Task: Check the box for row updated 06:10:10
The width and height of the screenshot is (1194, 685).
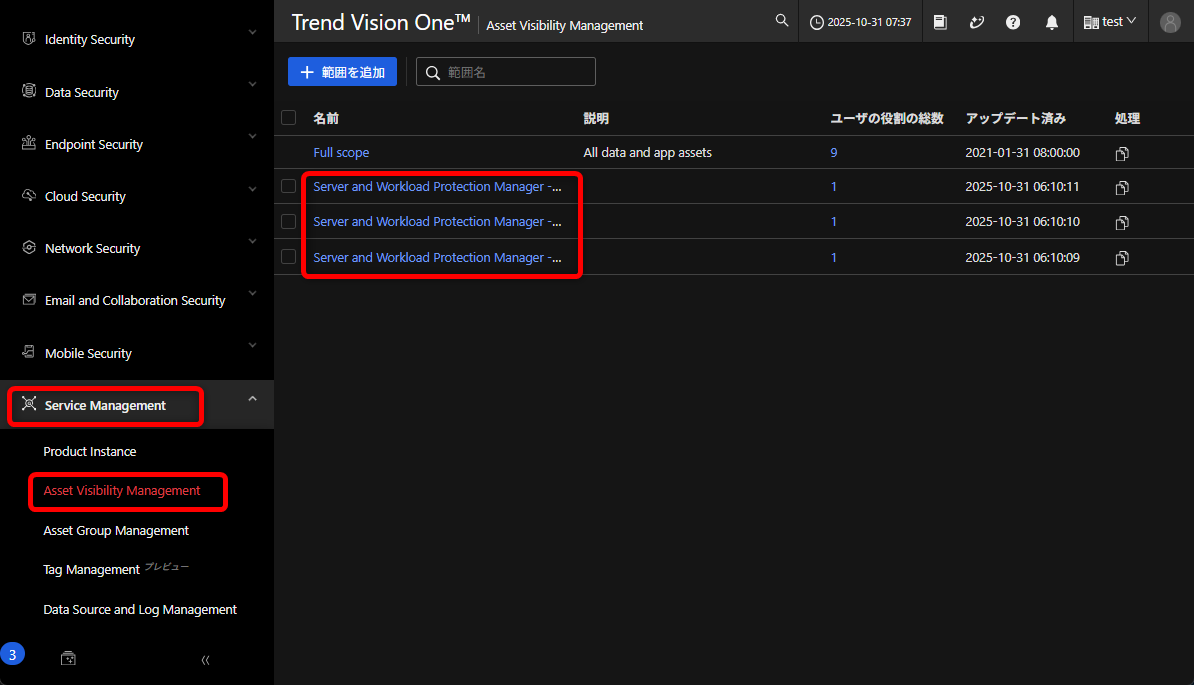Action: [289, 221]
